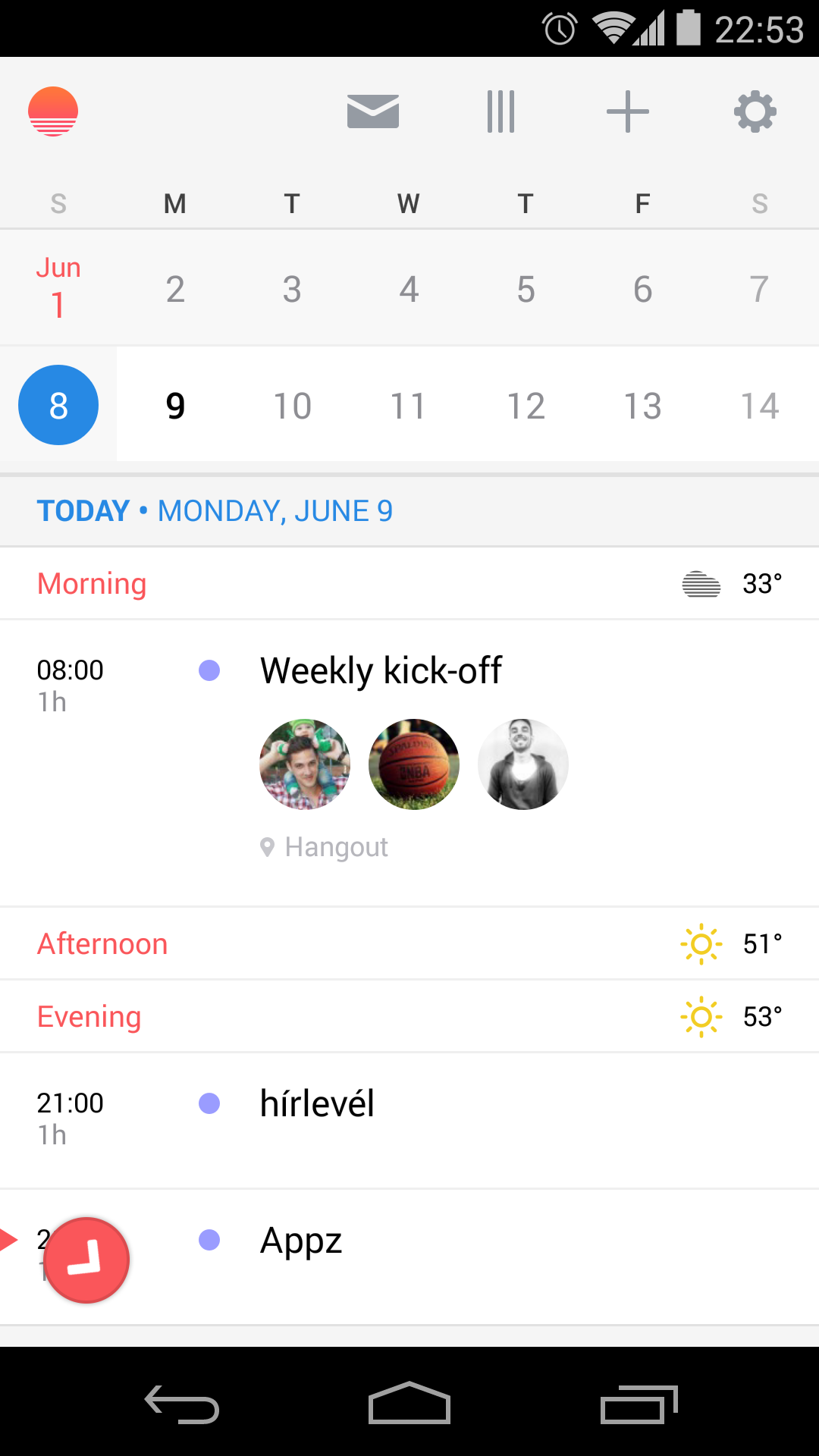The width and height of the screenshot is (819, 1456).
Task: Tap the basketball attendee avatar
Action: click(414, 764)
